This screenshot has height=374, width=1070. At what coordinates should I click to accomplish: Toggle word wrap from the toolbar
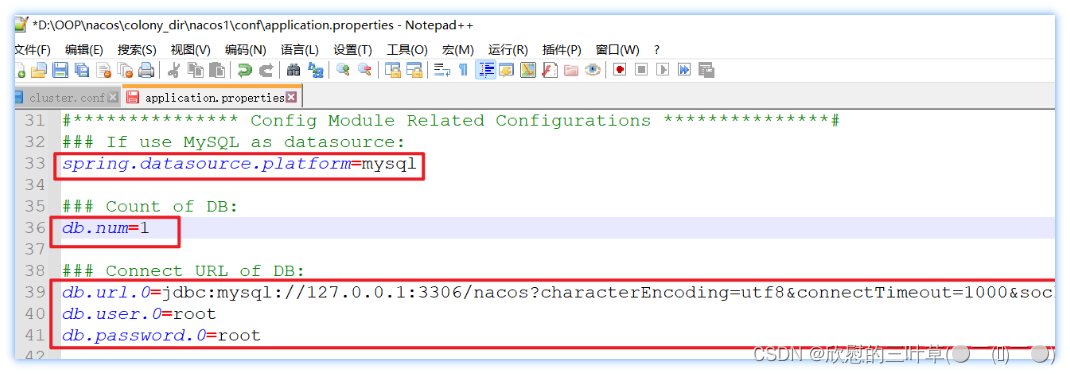click(x=442, y=70)
